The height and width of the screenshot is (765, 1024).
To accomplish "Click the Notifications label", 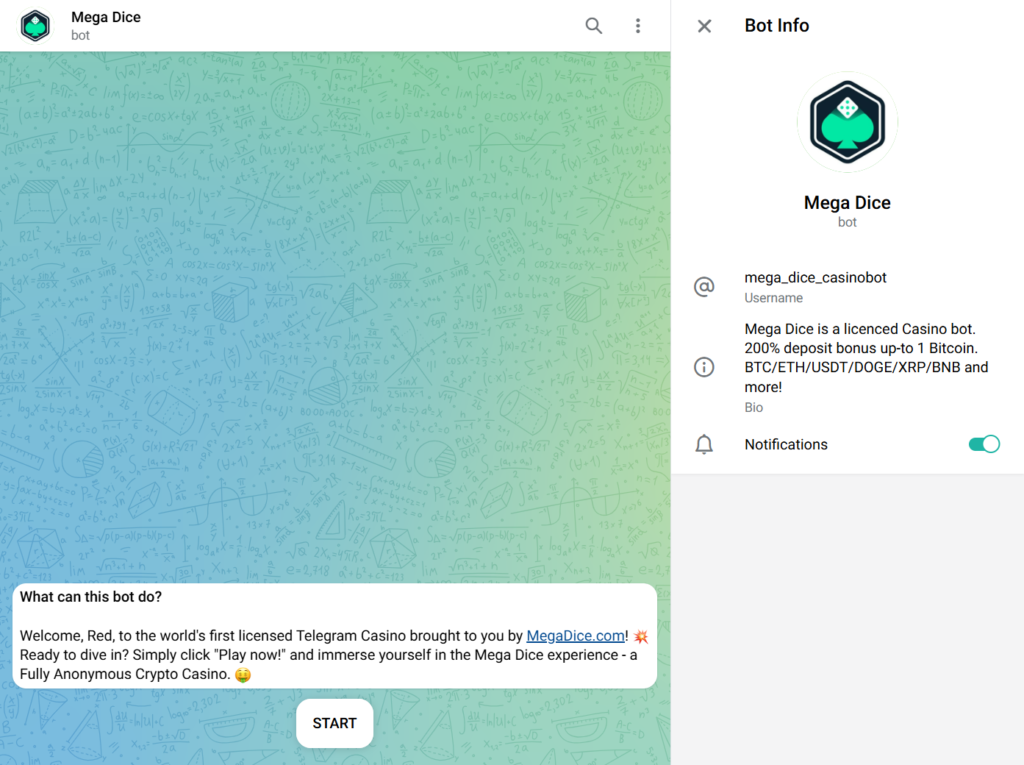I will (786, 444).
